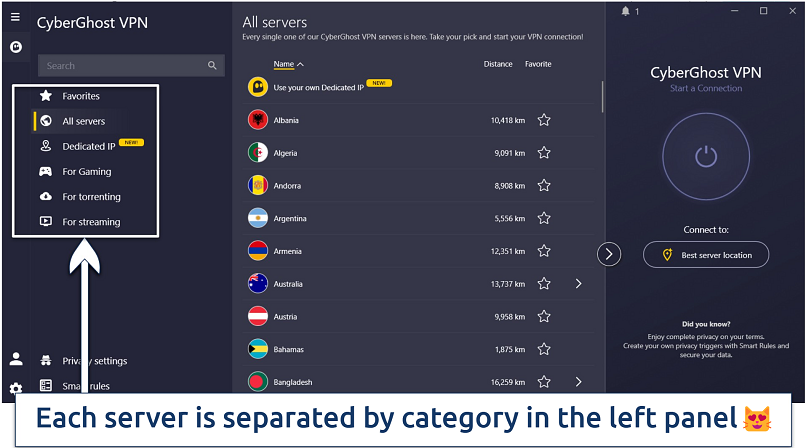Open the For Gaming server list

(86, 172)
